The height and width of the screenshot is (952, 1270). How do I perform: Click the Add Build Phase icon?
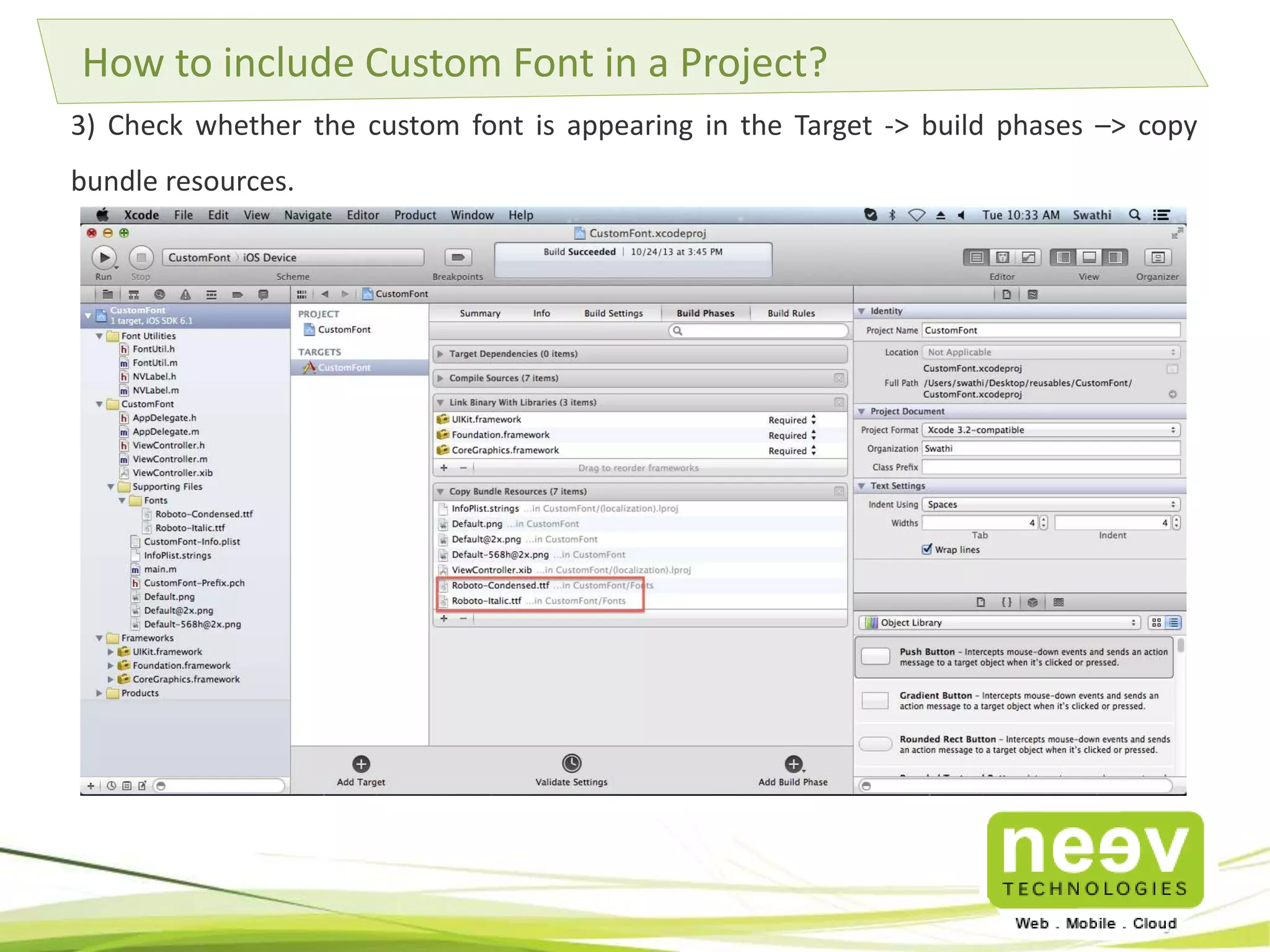tap(793, 764)
